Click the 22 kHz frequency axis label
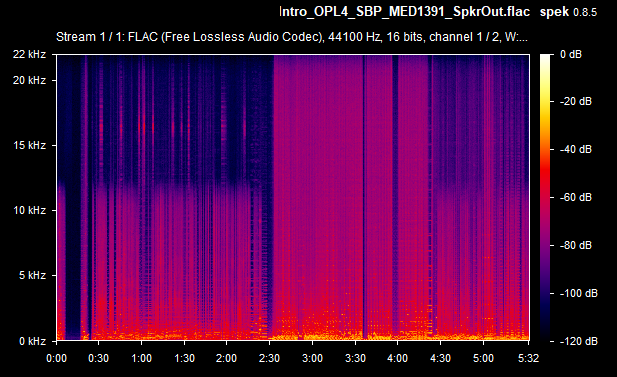 click(30, 54)
